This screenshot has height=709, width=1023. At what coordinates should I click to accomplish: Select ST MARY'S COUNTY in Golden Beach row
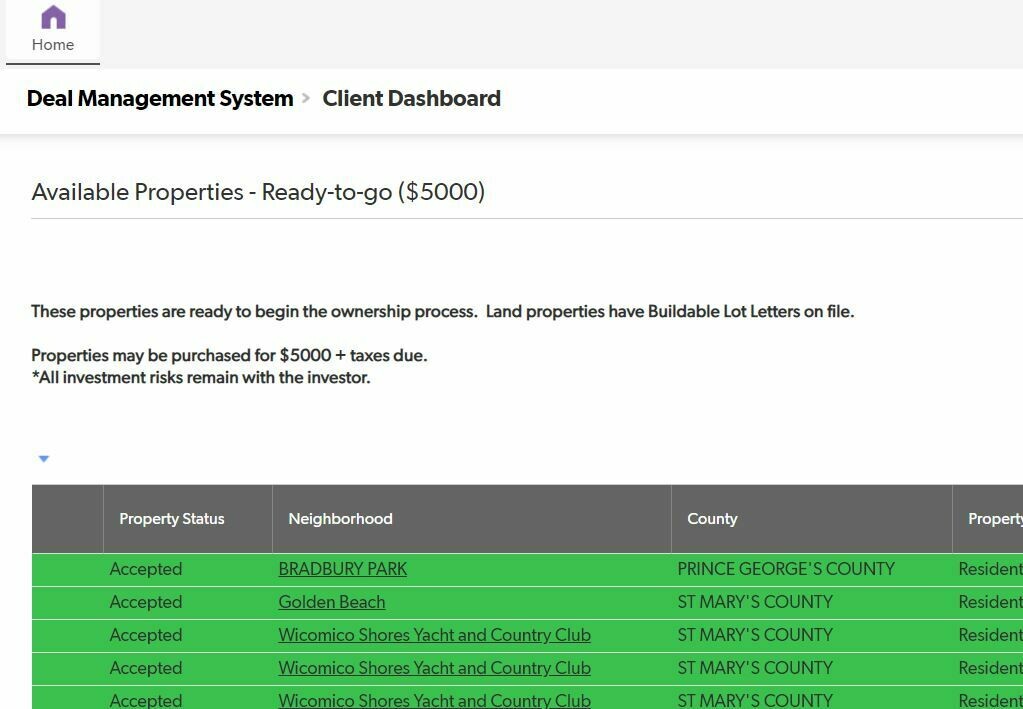click(755, 602)
